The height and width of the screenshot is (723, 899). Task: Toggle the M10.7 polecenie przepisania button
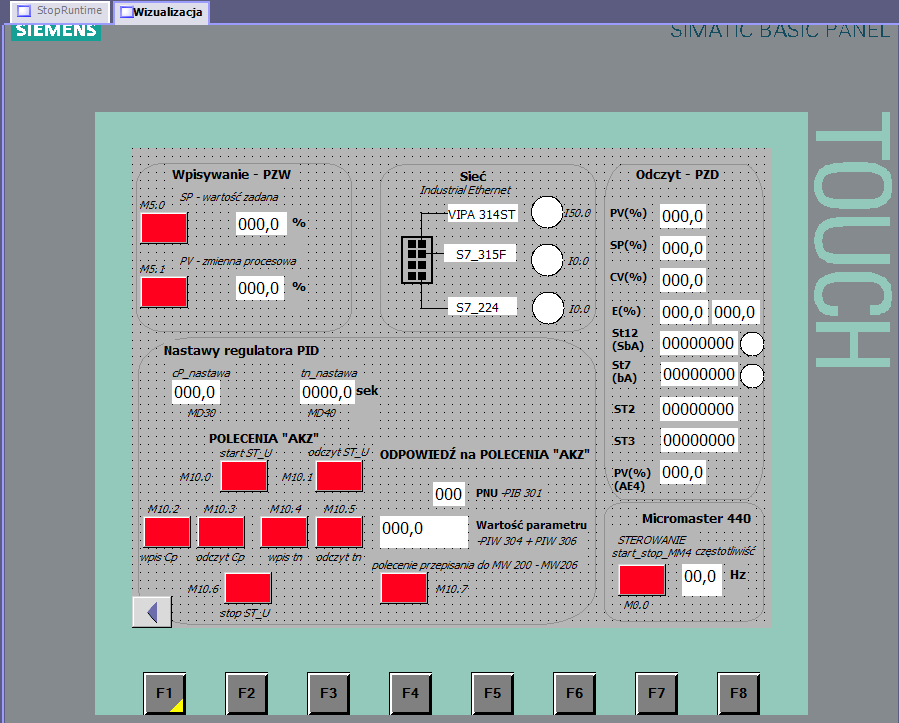tap(404, 588)
